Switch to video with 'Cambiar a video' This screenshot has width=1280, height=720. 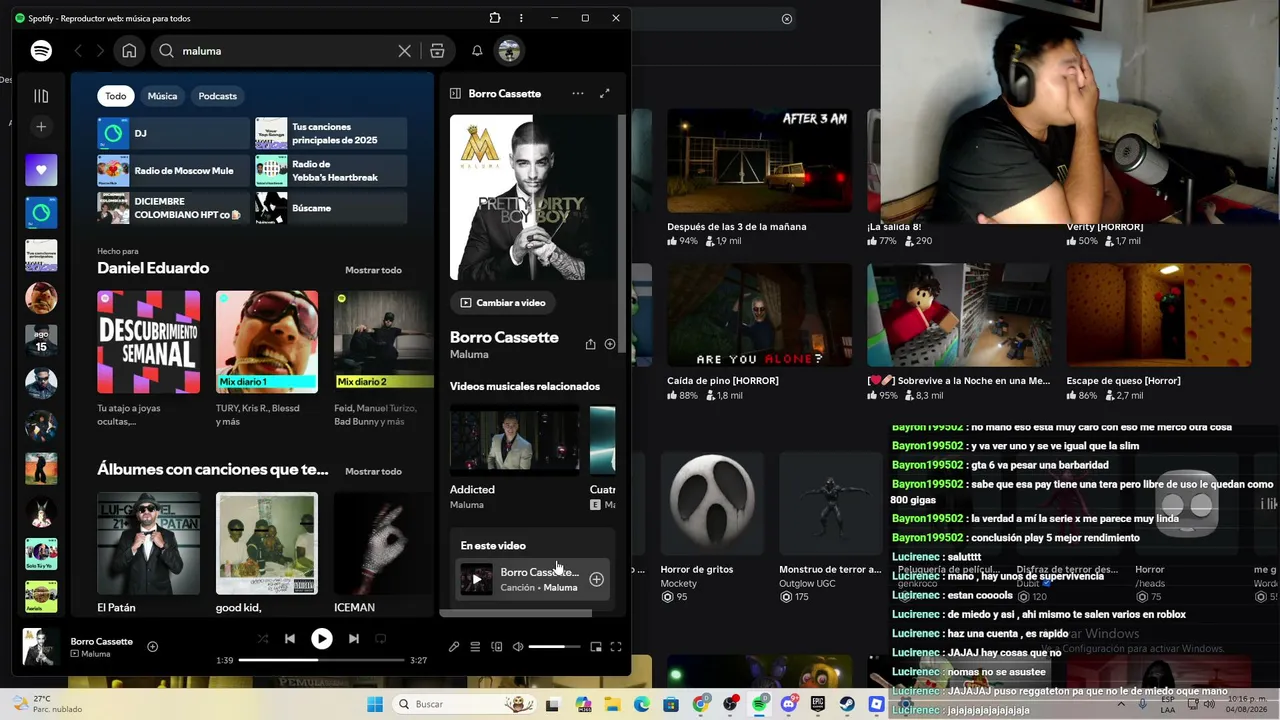tap(504, 303)
